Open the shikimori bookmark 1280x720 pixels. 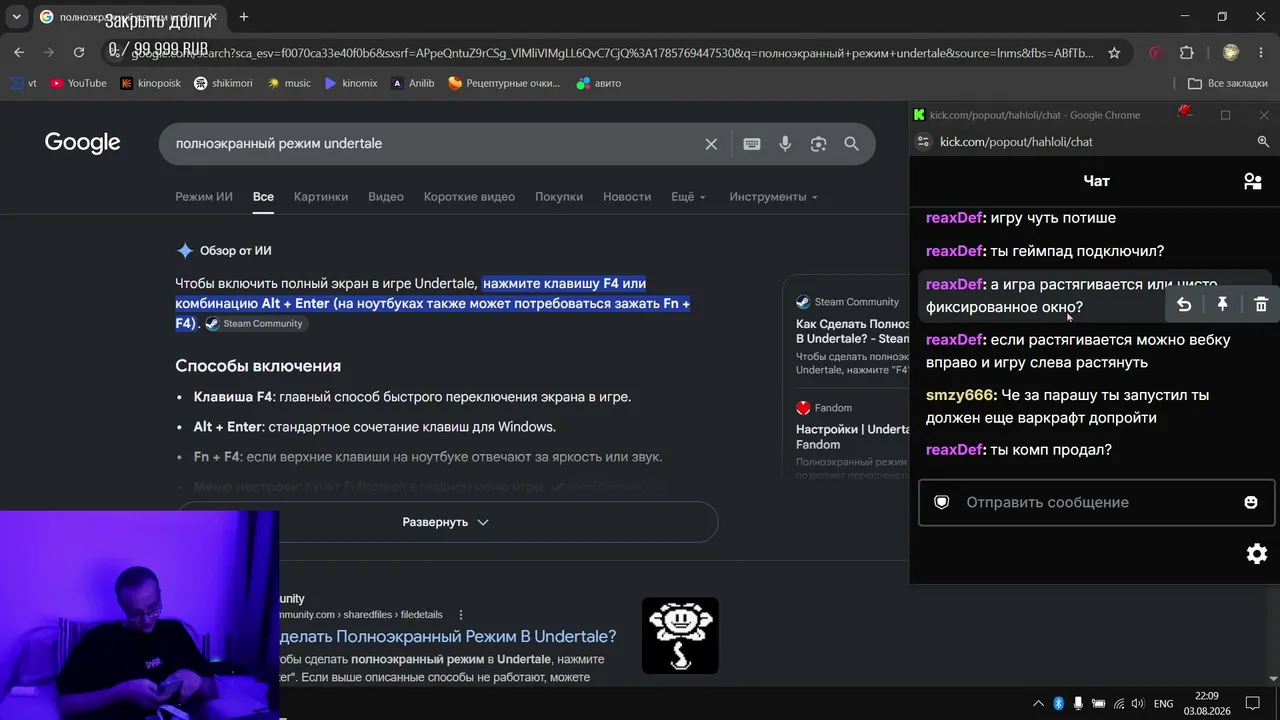[223, 83]
